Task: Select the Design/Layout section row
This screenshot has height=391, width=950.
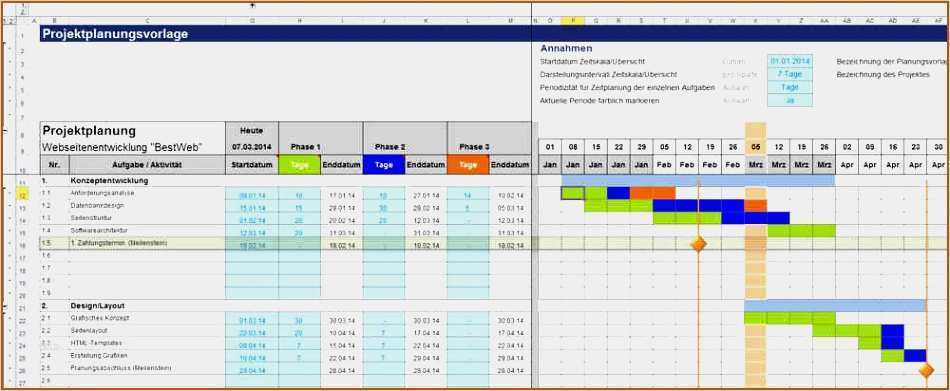Action: [x=285, y=306]
